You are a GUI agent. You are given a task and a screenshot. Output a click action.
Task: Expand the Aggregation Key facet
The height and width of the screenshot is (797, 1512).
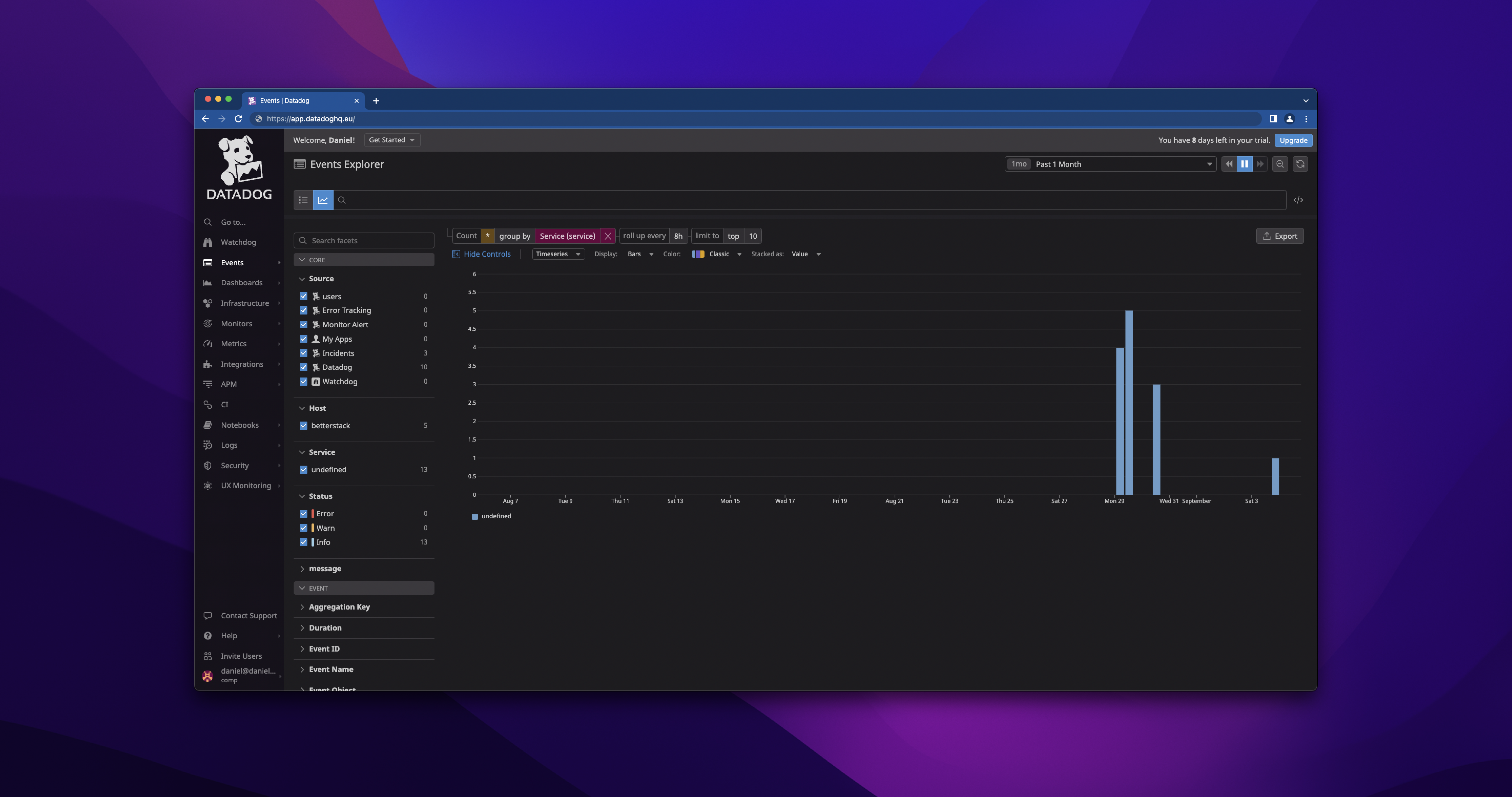[x=339, y=607]
